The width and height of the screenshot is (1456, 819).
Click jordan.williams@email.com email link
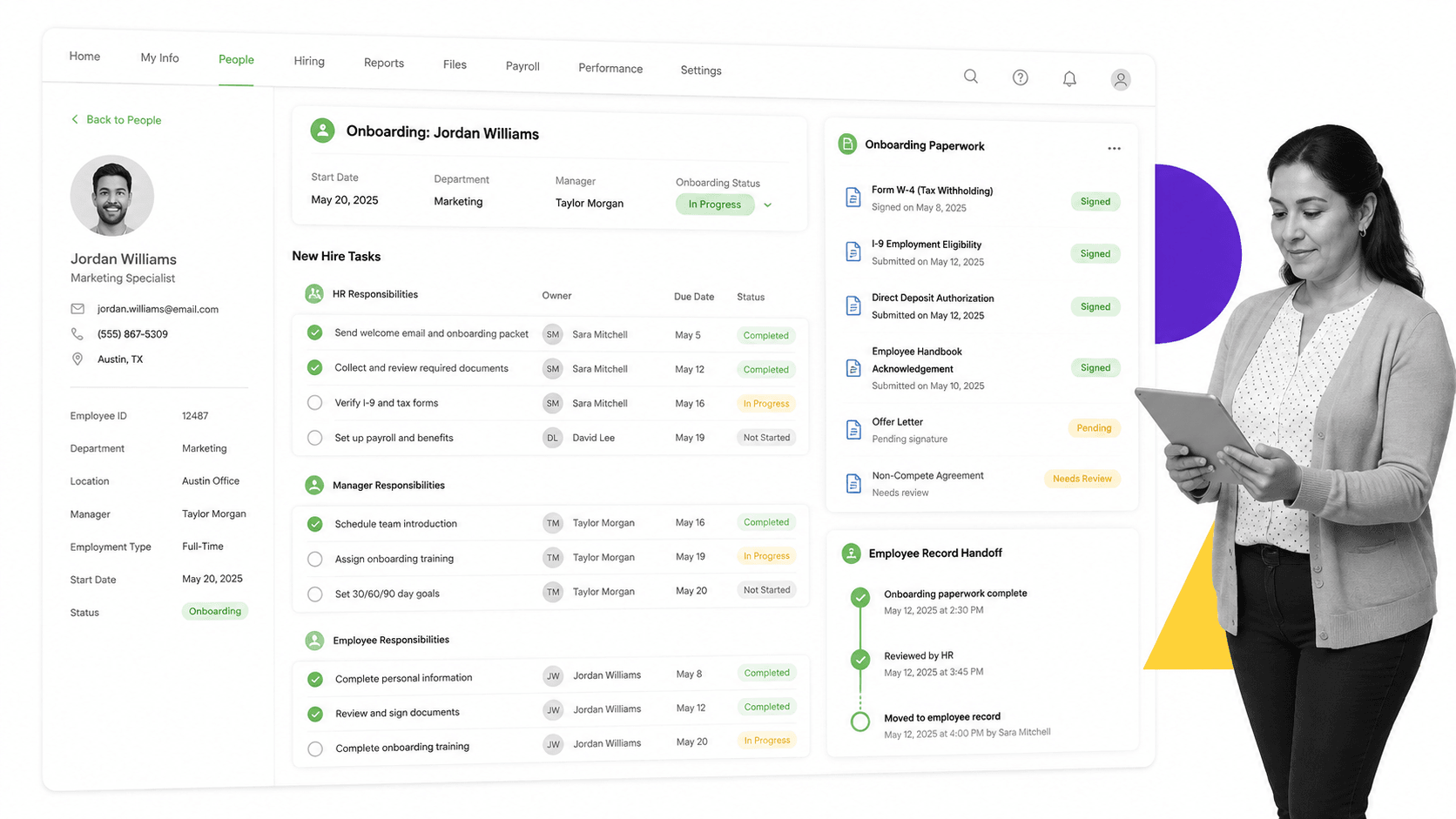[158, 309]
